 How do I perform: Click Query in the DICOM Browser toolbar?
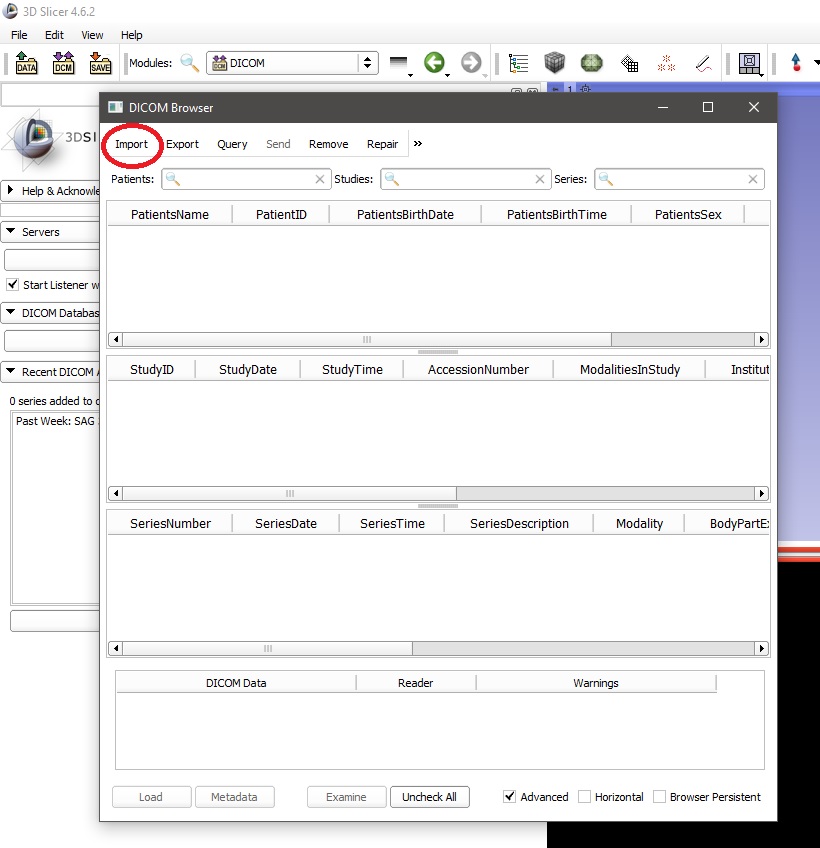point(232,144)
